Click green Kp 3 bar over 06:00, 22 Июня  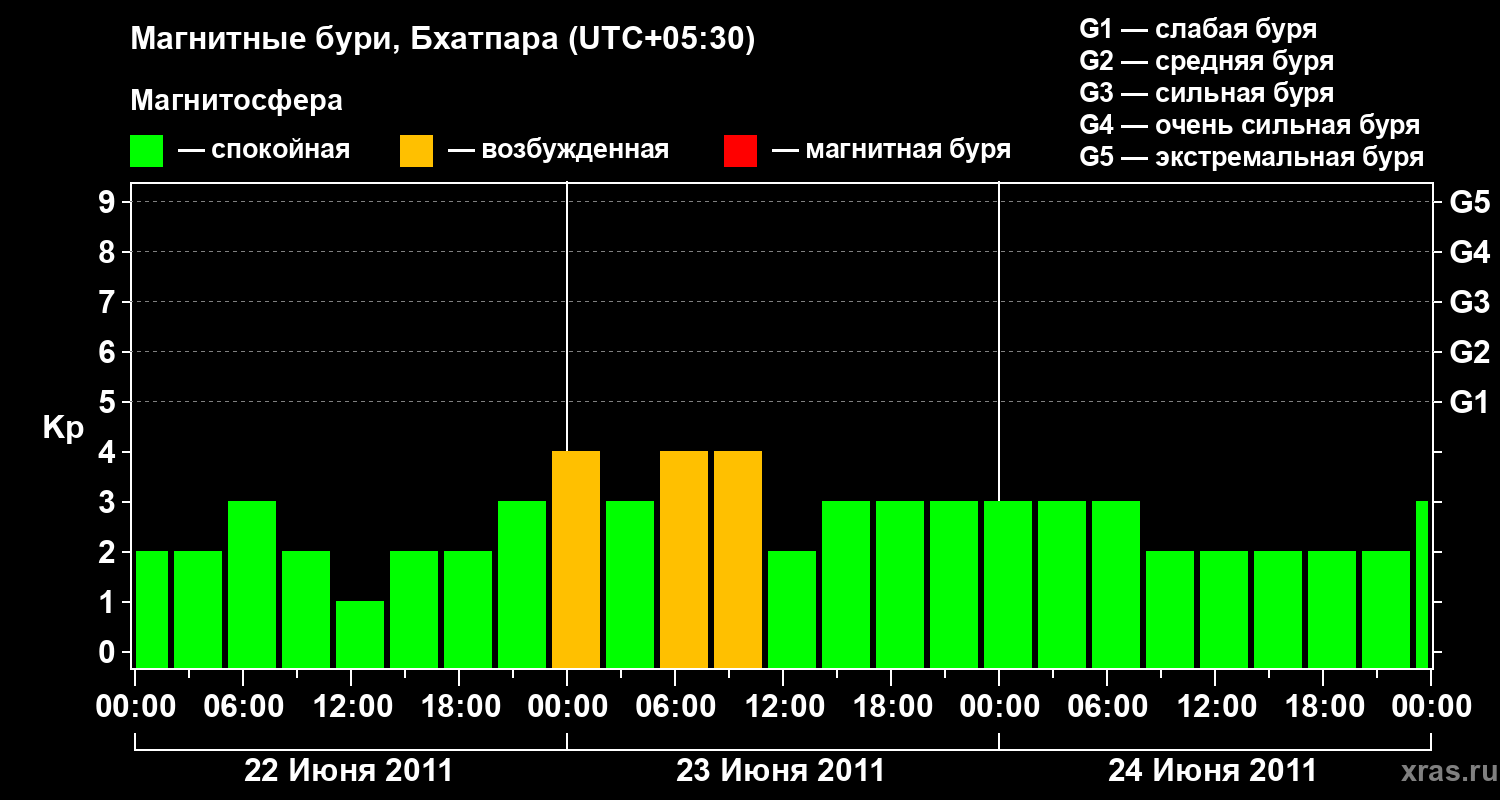(252, 584)
